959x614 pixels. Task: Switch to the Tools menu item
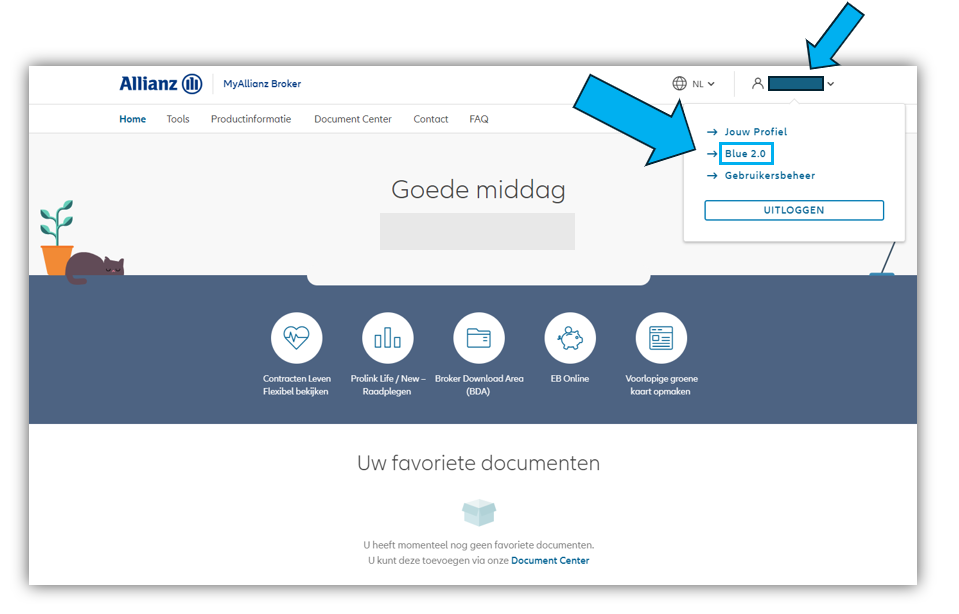tap(177, 119)
